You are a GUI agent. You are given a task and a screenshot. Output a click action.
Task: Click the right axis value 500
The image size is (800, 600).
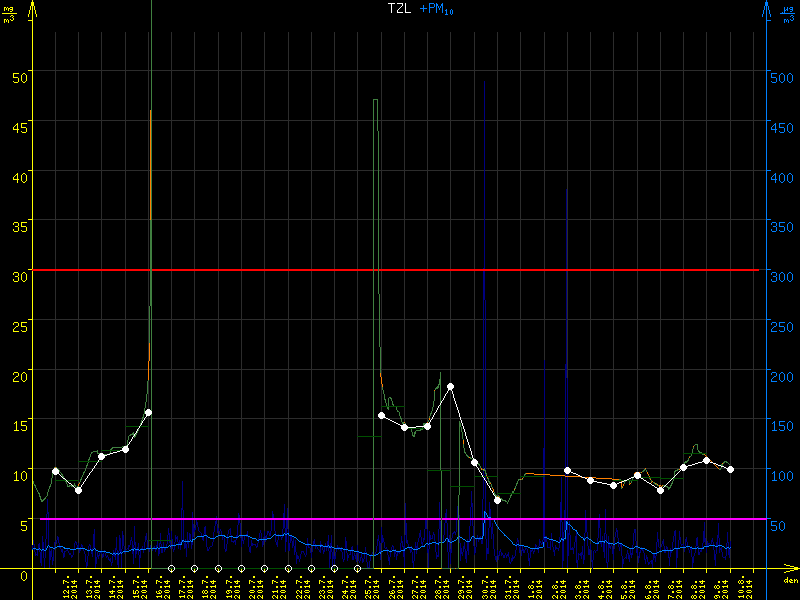click(782, 73)
